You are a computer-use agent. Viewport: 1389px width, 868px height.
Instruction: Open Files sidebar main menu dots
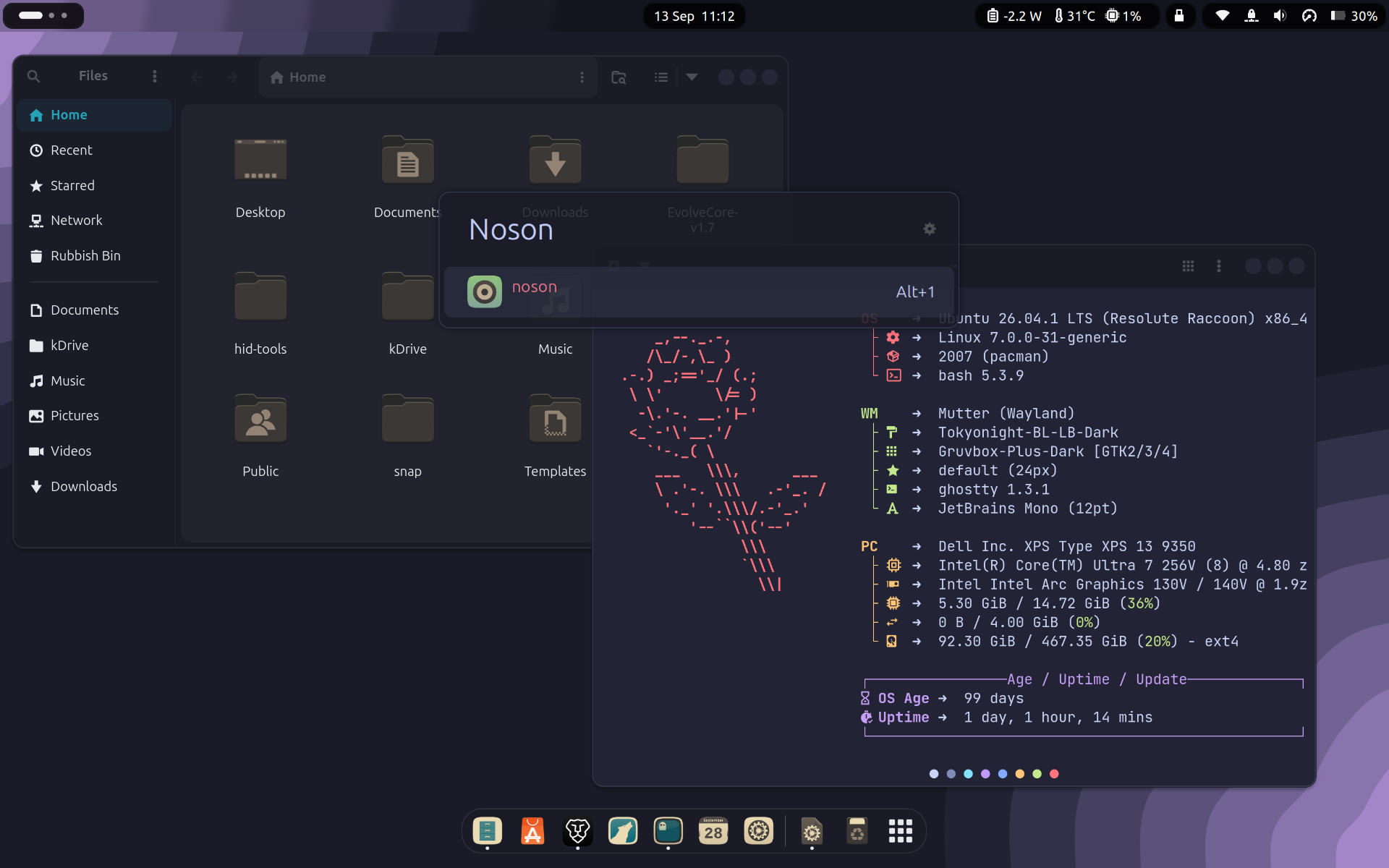tap(154, 76)
